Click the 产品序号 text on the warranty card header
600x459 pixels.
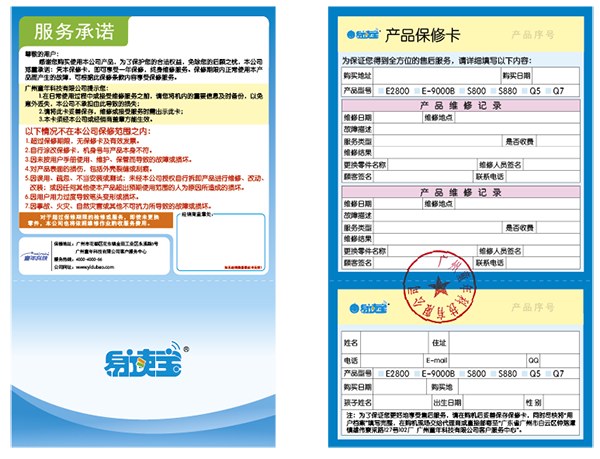[533, 35]
